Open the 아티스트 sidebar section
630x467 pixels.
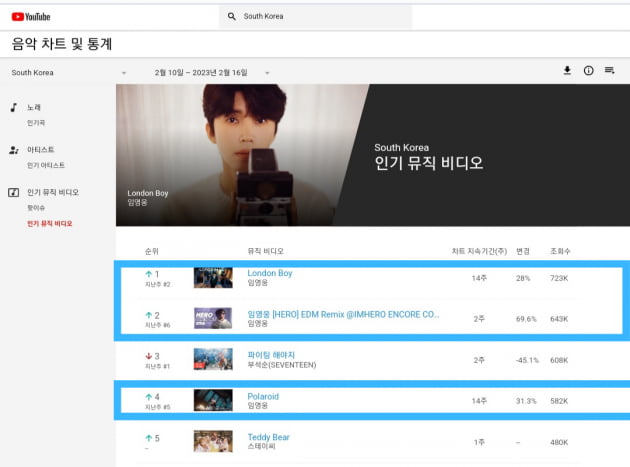(41, 150)
